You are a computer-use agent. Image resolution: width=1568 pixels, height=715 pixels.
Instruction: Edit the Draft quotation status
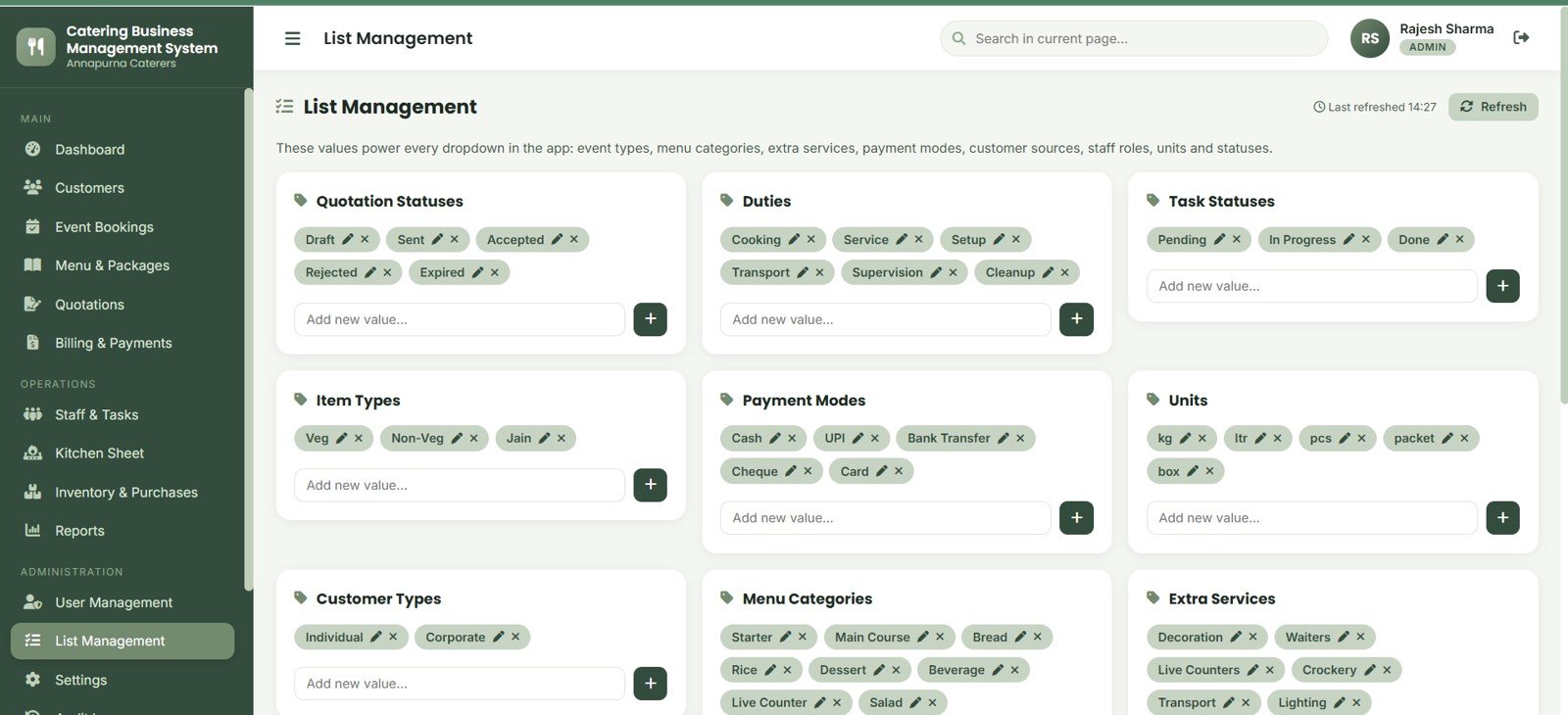coord(347,239)
